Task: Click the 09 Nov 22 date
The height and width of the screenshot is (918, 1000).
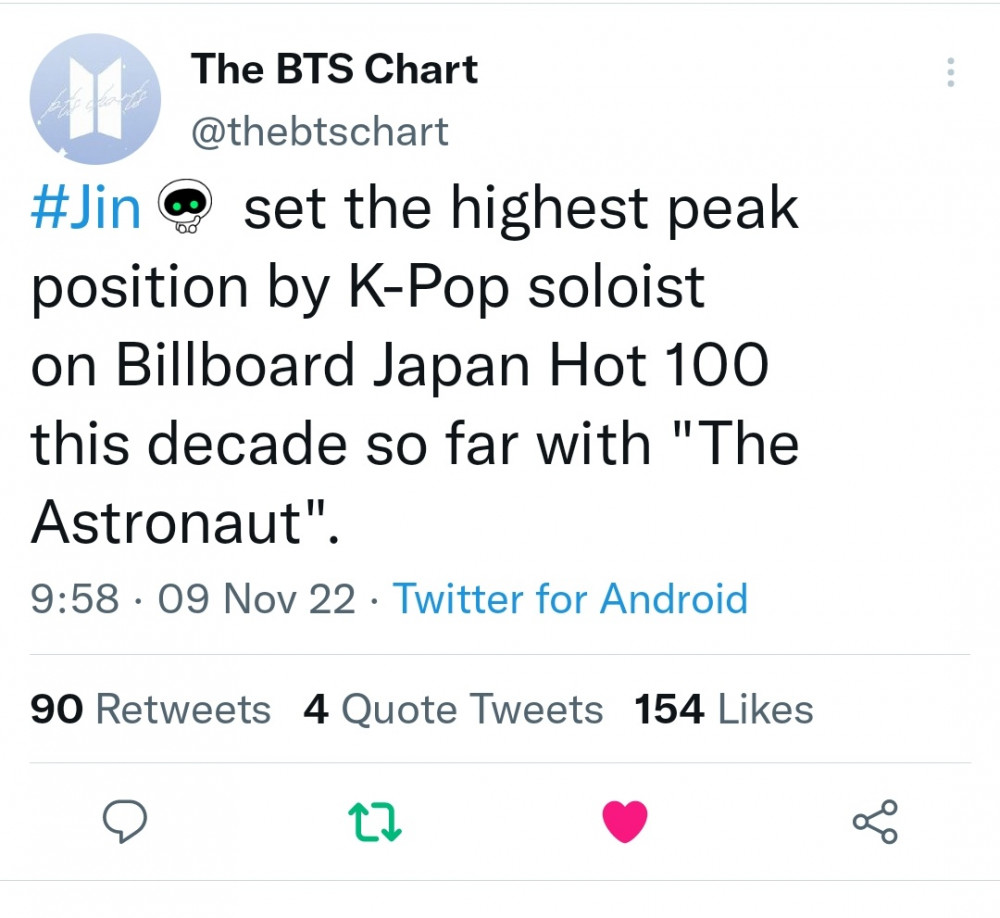Action: (x=256, y=599)
